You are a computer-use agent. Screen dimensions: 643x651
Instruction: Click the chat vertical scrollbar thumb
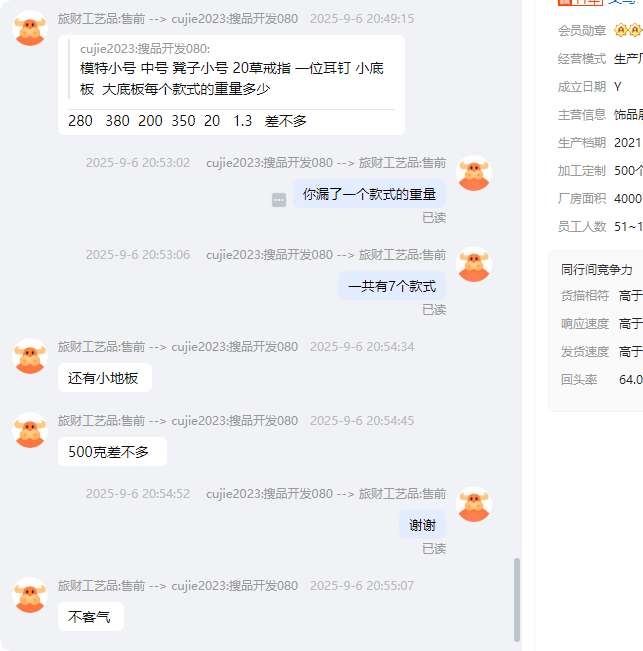pyautogui.click(x=517, y=600)
